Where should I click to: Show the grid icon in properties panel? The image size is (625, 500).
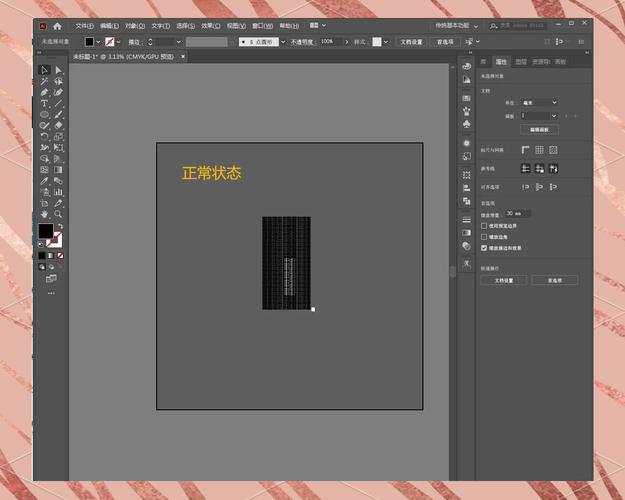point(539,150)
